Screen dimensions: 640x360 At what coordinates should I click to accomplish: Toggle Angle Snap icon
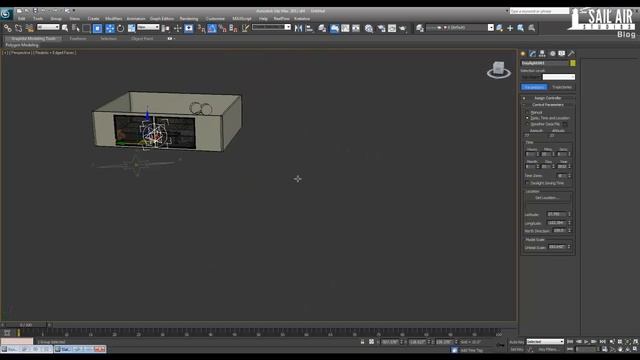tap(212, 28)
